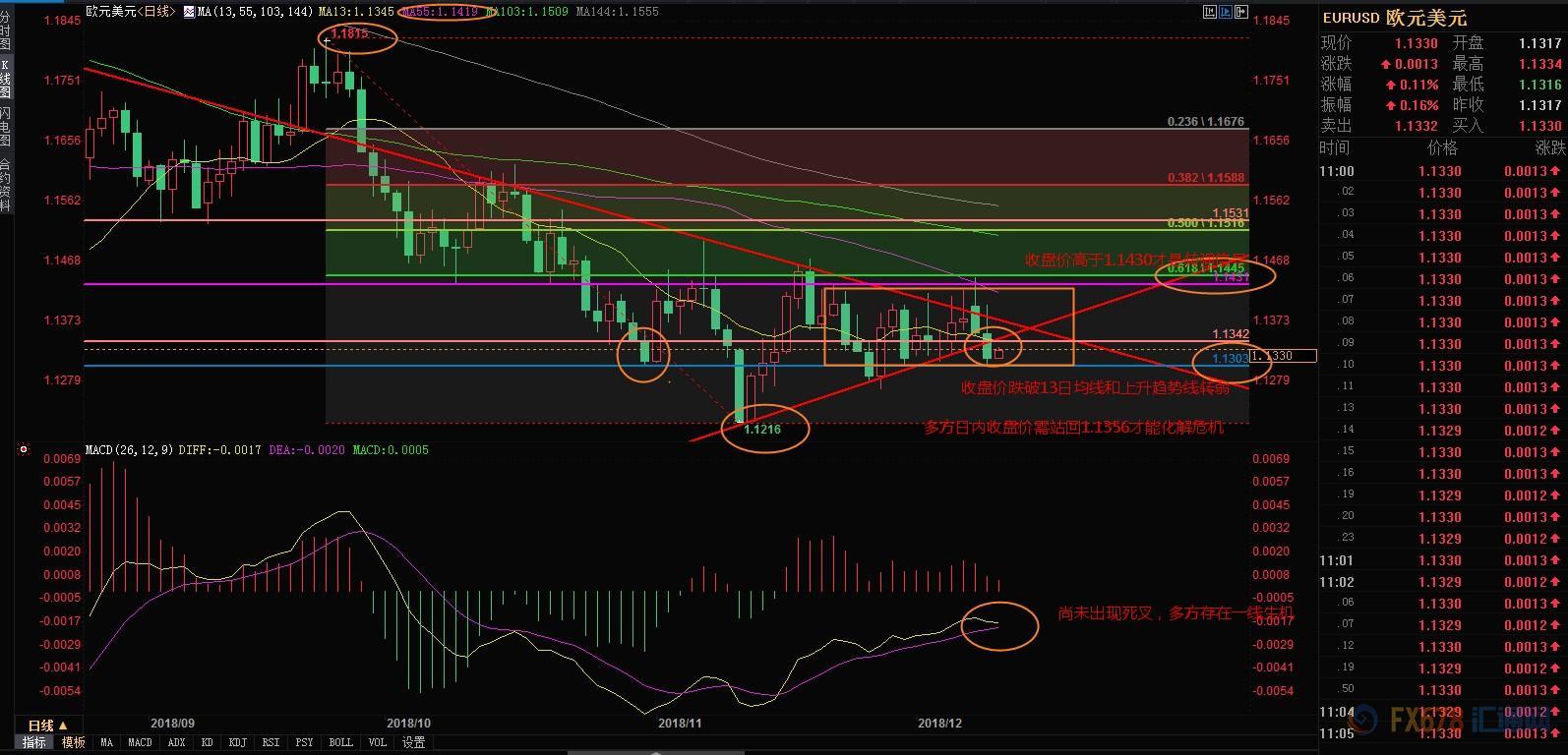Click the MACD(26,12,9) indicator label
Image resolution: width=1568 pixels, height=755 pixels.
pyautogui.click(x=129, y=450)
